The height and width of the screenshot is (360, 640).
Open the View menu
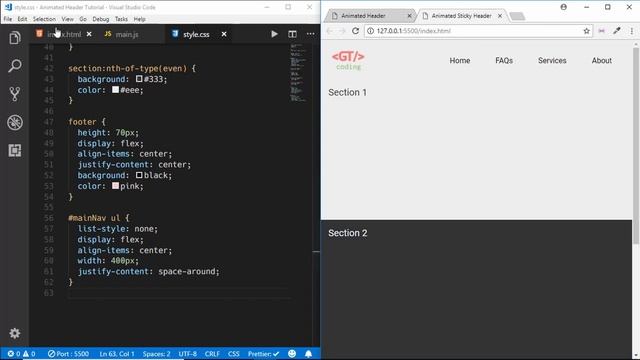coord(67,19)
